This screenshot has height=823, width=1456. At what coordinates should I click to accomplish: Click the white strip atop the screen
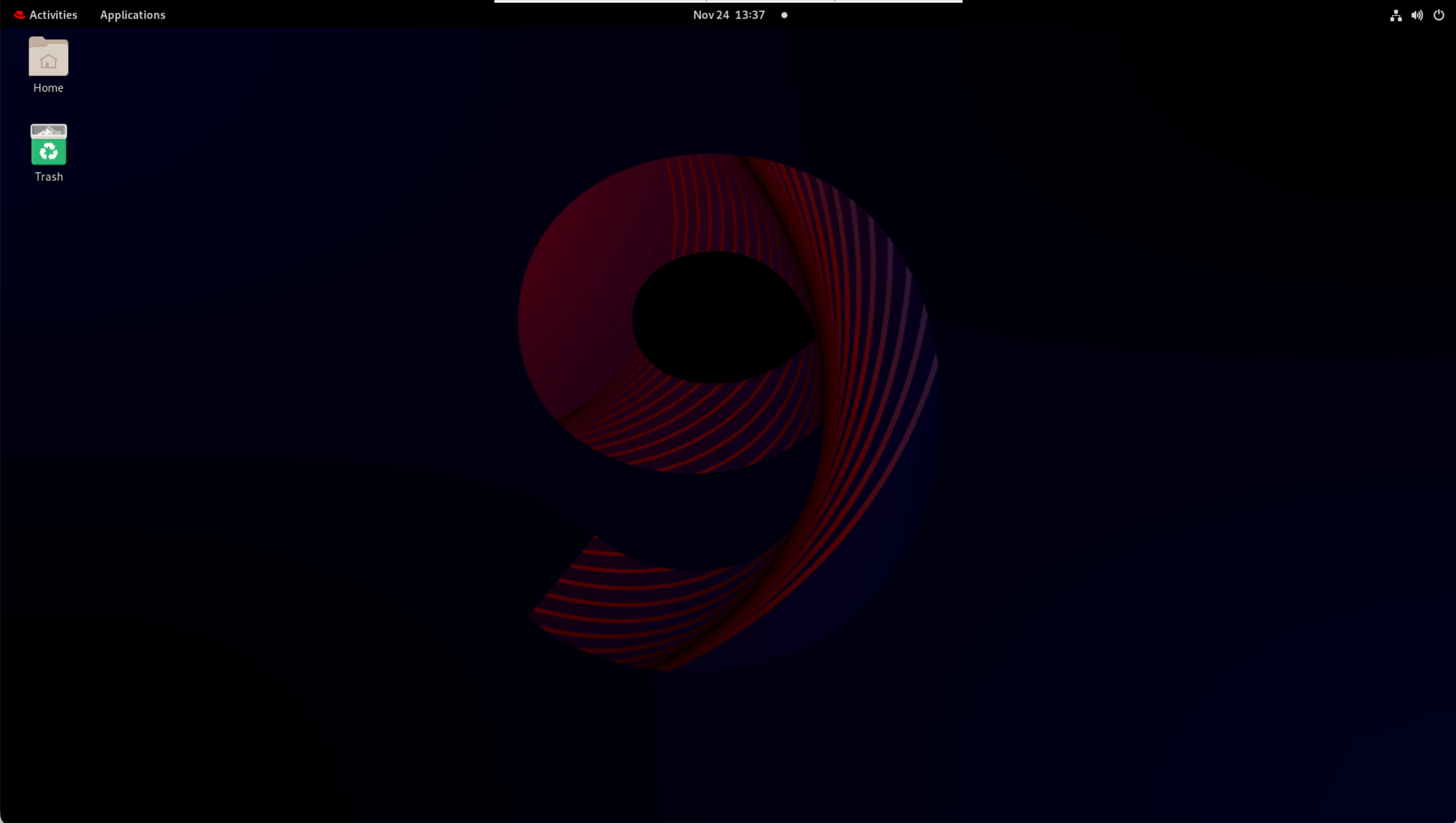coord(728,1)
